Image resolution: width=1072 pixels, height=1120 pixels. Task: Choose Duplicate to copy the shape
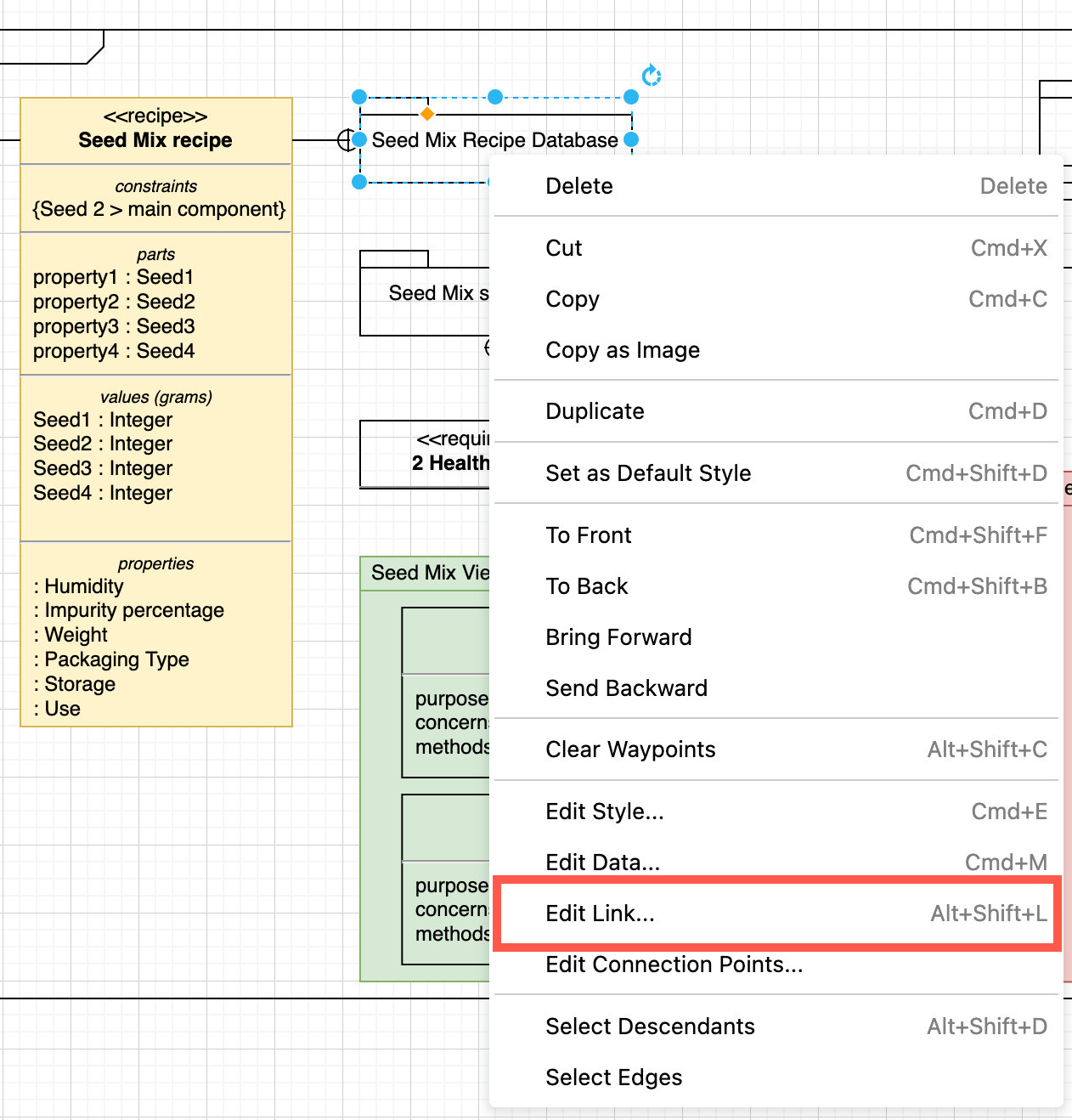point(595,410)
